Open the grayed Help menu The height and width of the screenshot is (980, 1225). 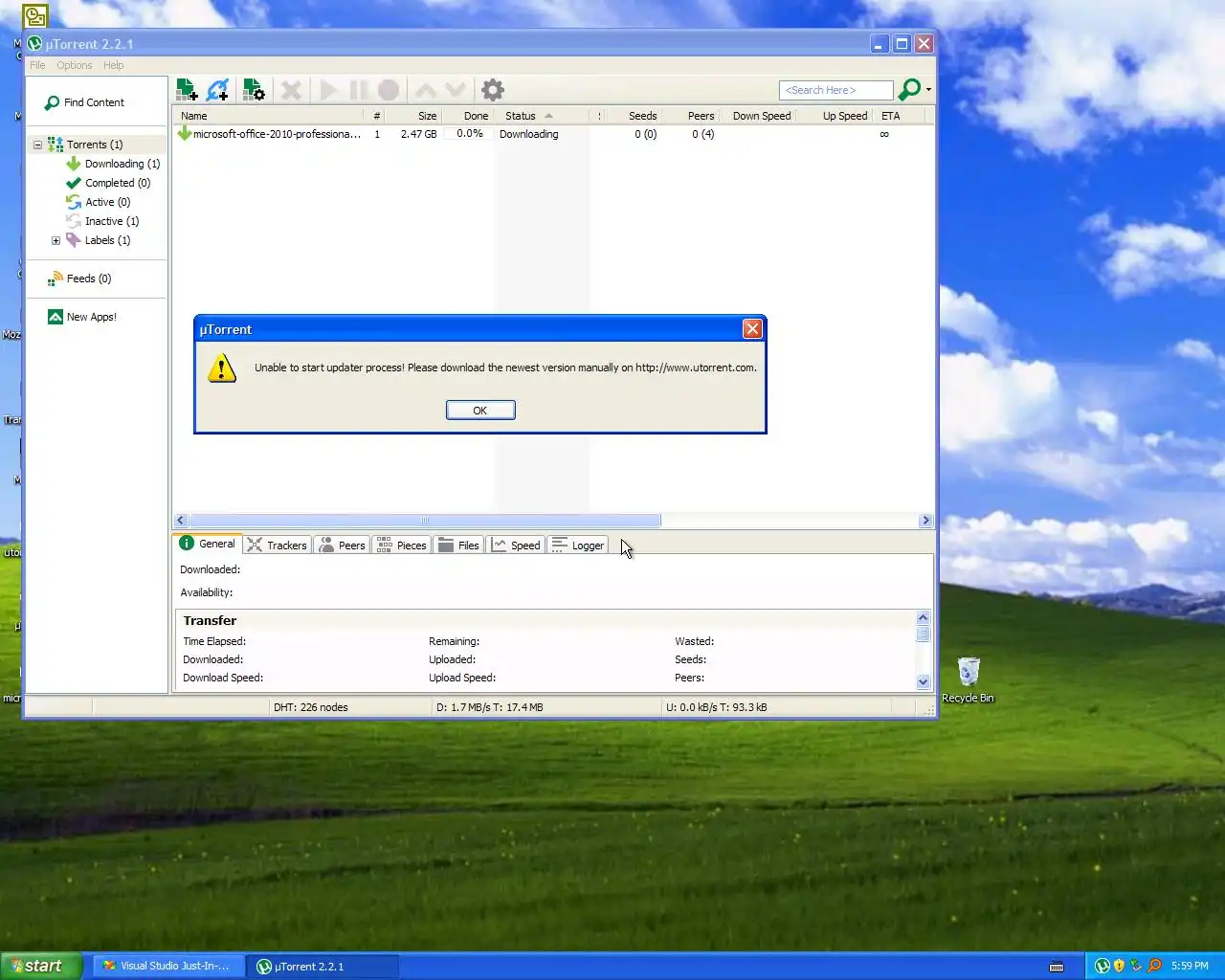[x=113, y=65]
